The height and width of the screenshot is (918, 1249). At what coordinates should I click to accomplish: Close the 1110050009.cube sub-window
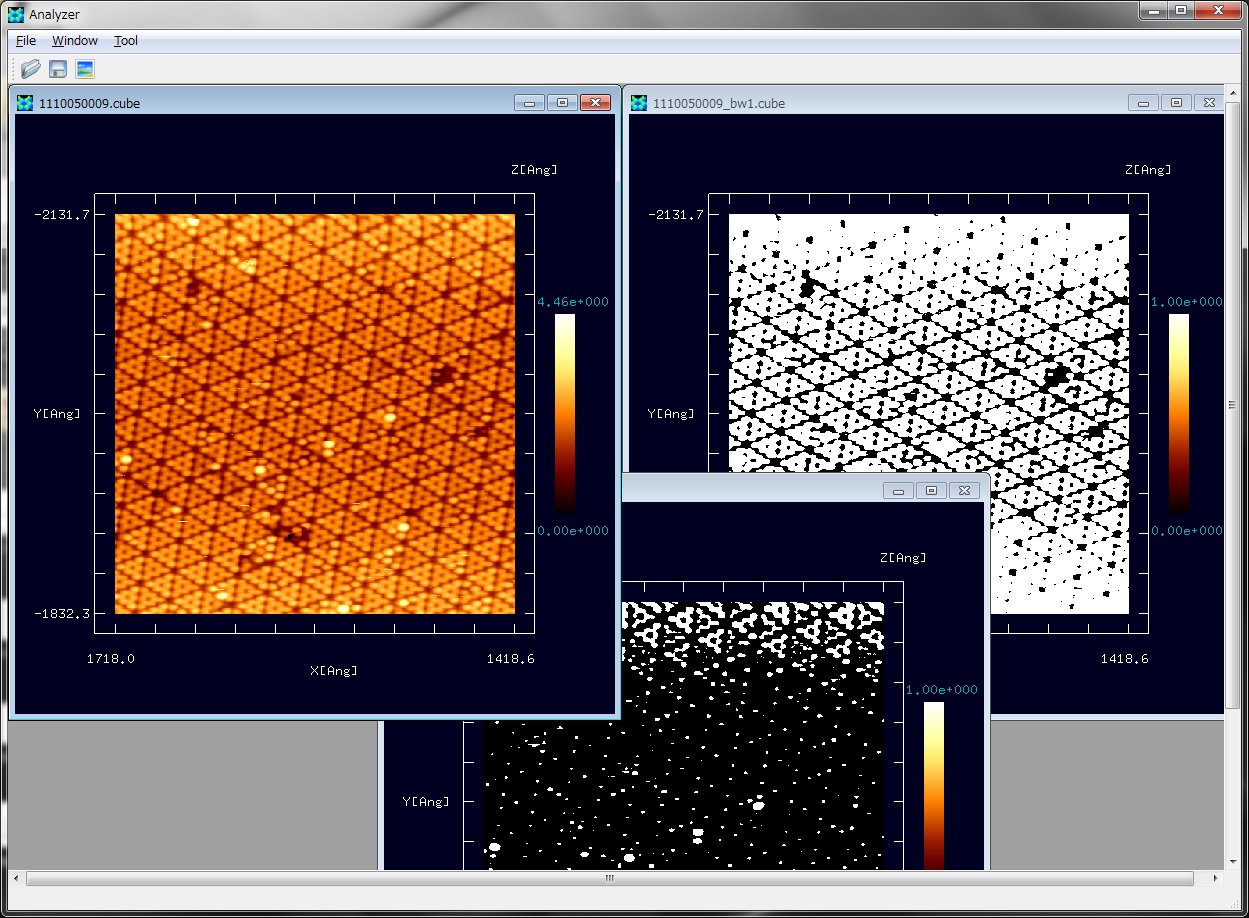tap(595, 102)
